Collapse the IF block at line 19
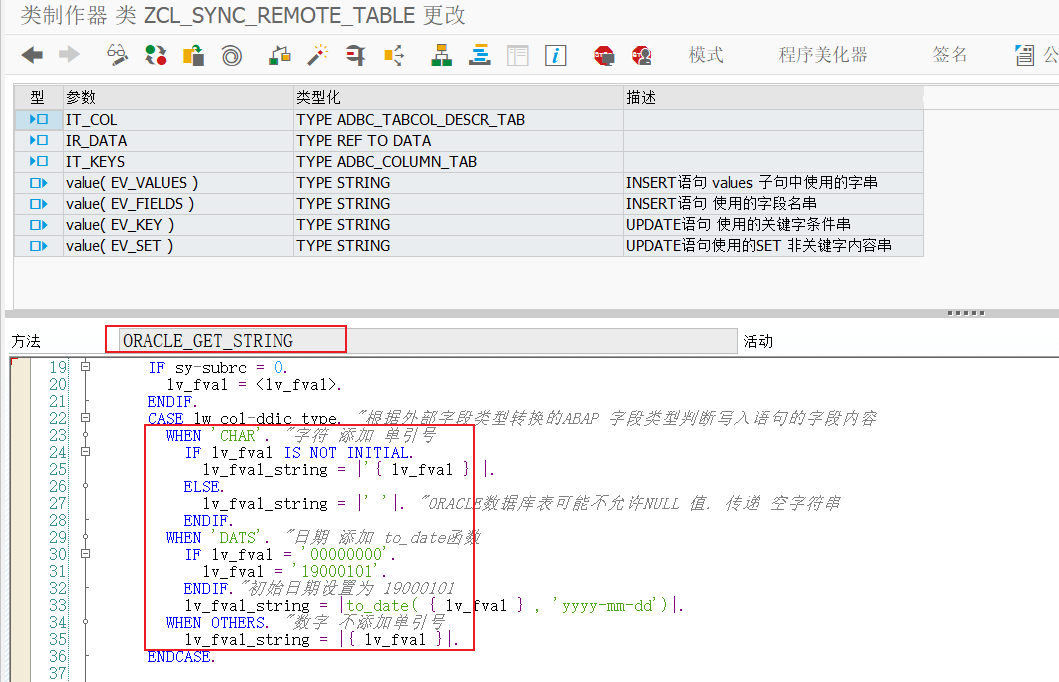Screen dimensions: 1059x682 [86, 367]
